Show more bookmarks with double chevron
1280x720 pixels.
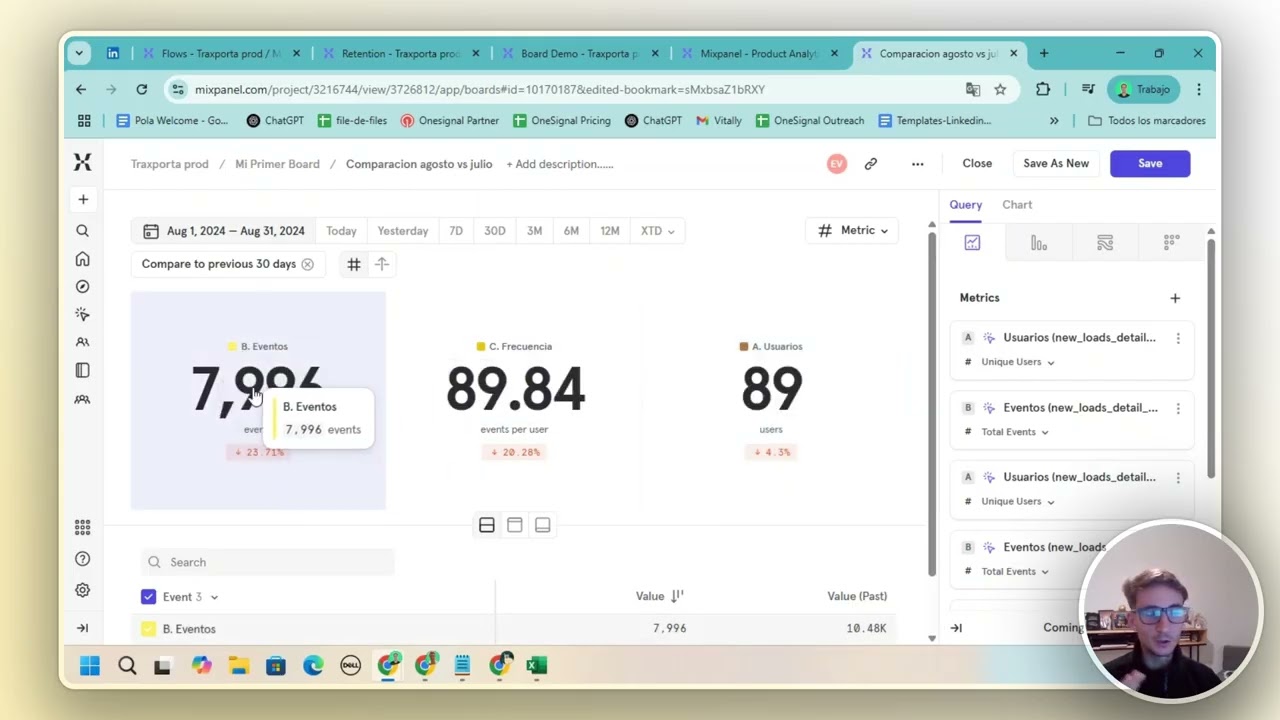[1054, 121]
